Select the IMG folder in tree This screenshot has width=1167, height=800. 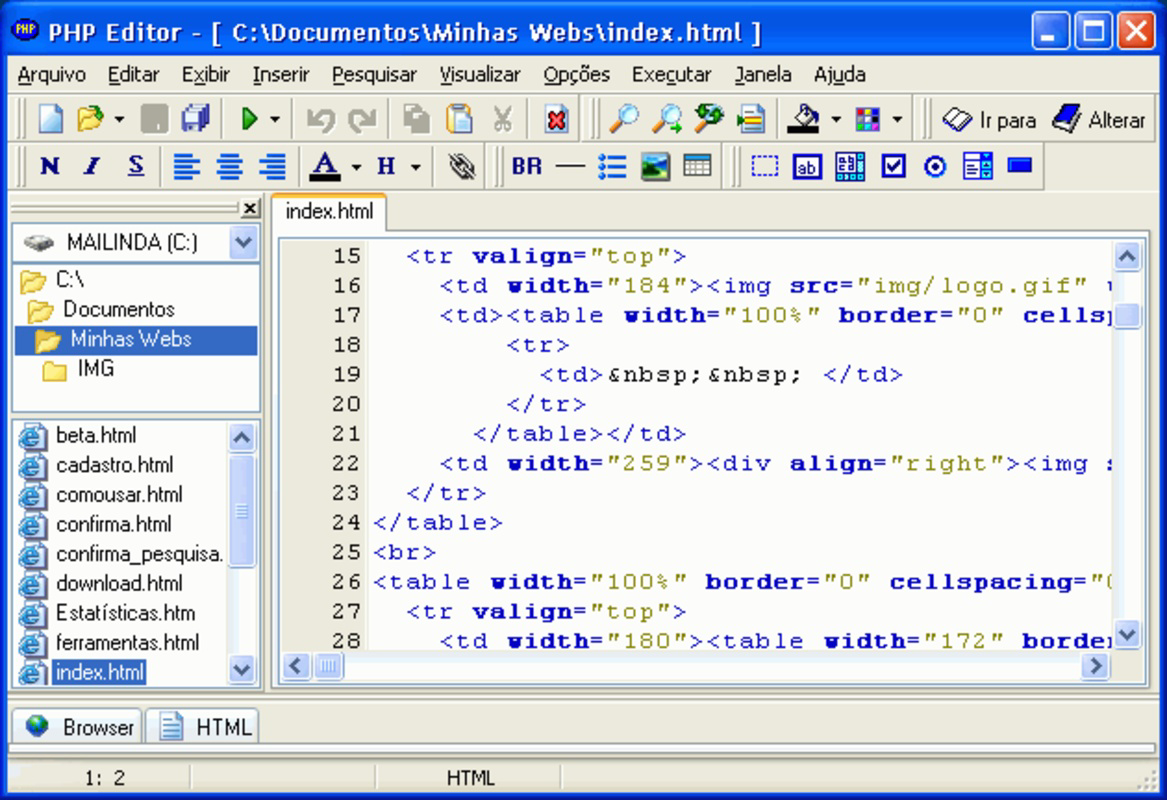pyautogui.click(x=95, y=369)
